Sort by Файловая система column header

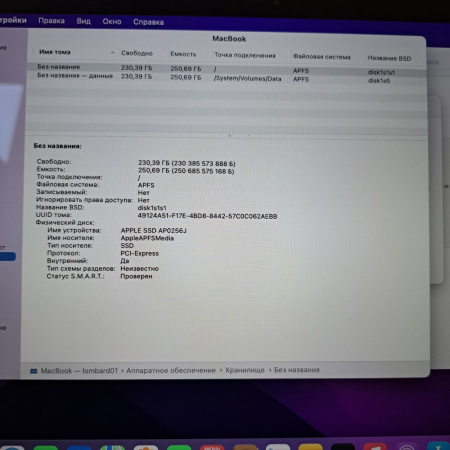[x=322, y=57]
